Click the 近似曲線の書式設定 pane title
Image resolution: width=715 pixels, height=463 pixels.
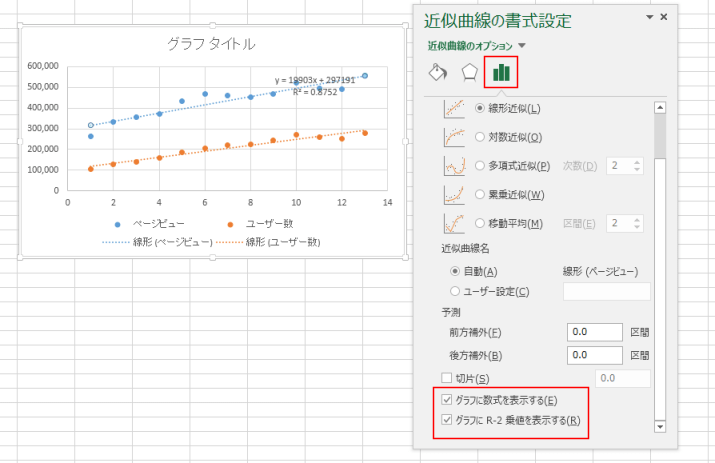point(497,21)
